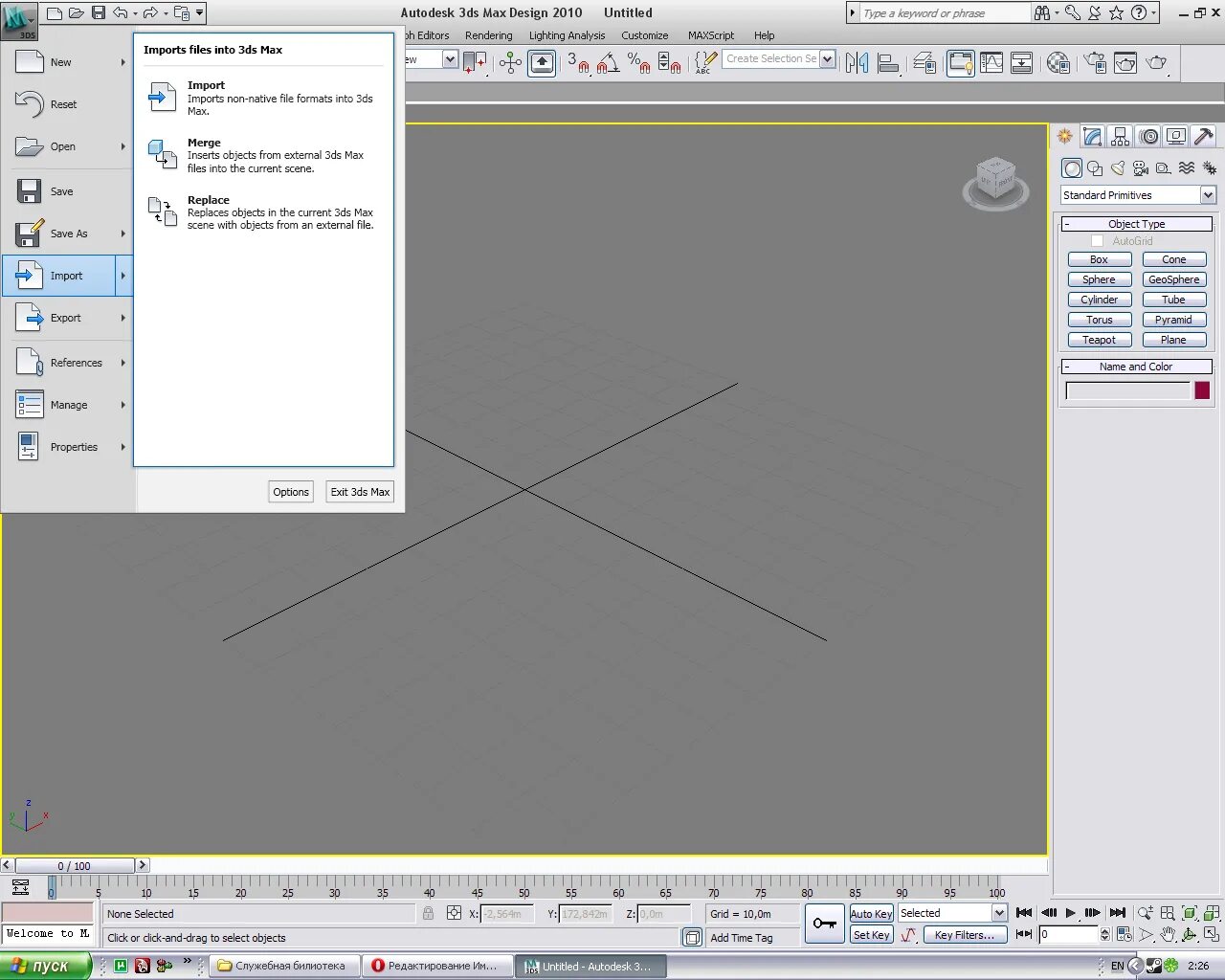Click the GeoSphere button
This screenshot has width=1225, height=980.
click(1174, 279)
